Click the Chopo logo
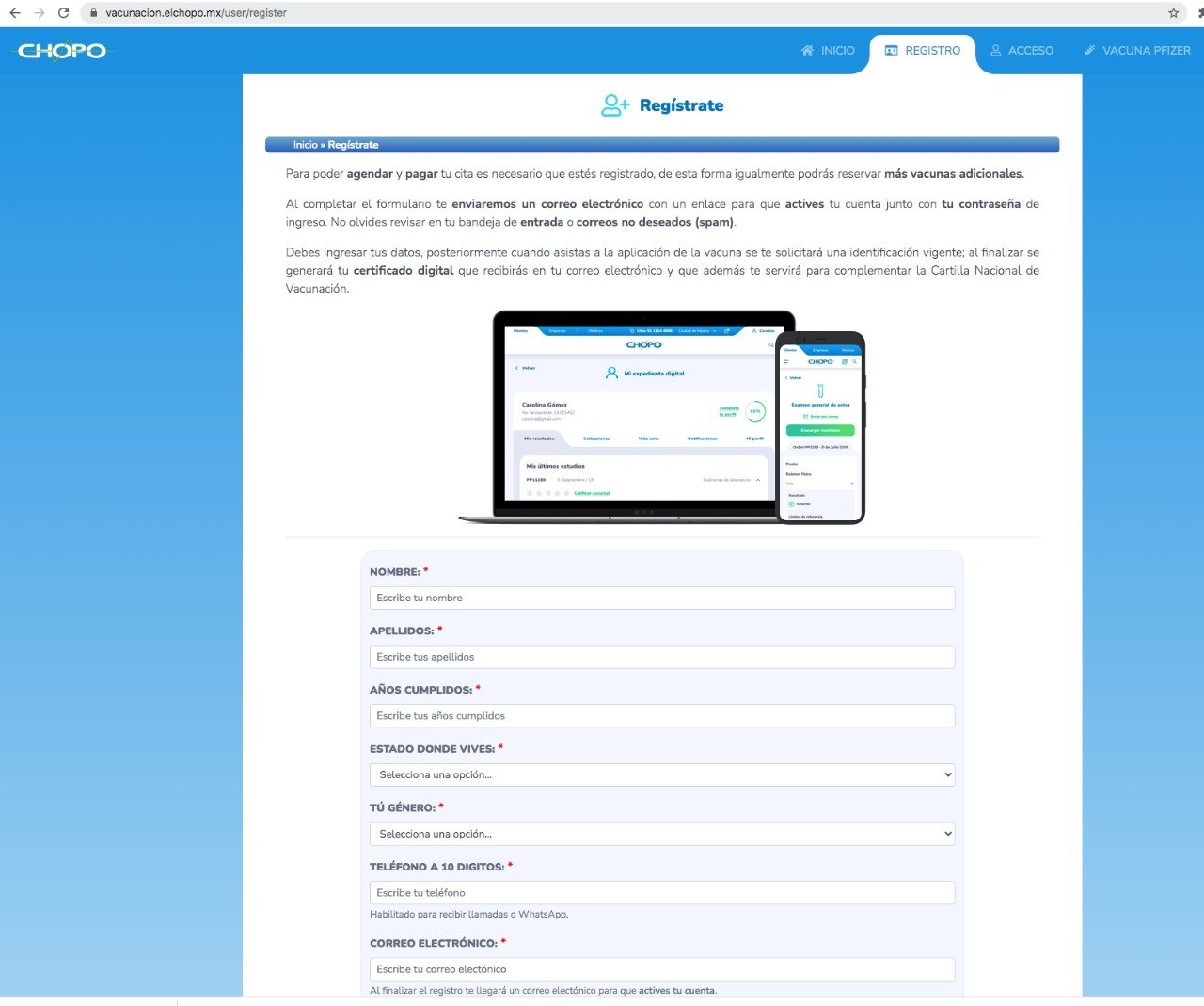The image size is (1204, 1006). click(x=62, y=51)
